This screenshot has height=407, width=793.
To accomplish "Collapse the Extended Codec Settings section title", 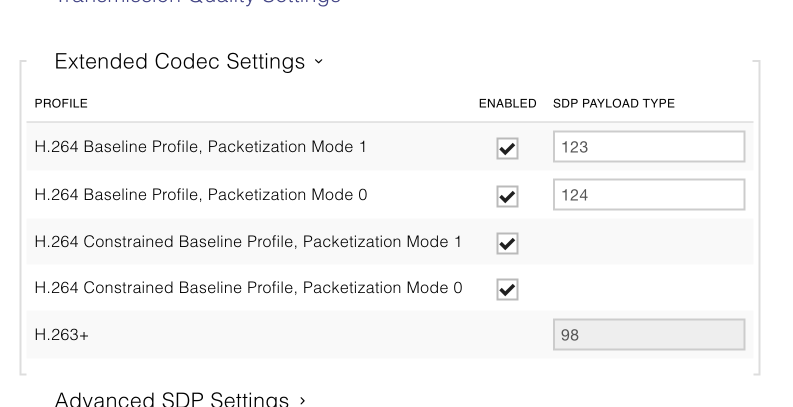I will tap(180, 62).
